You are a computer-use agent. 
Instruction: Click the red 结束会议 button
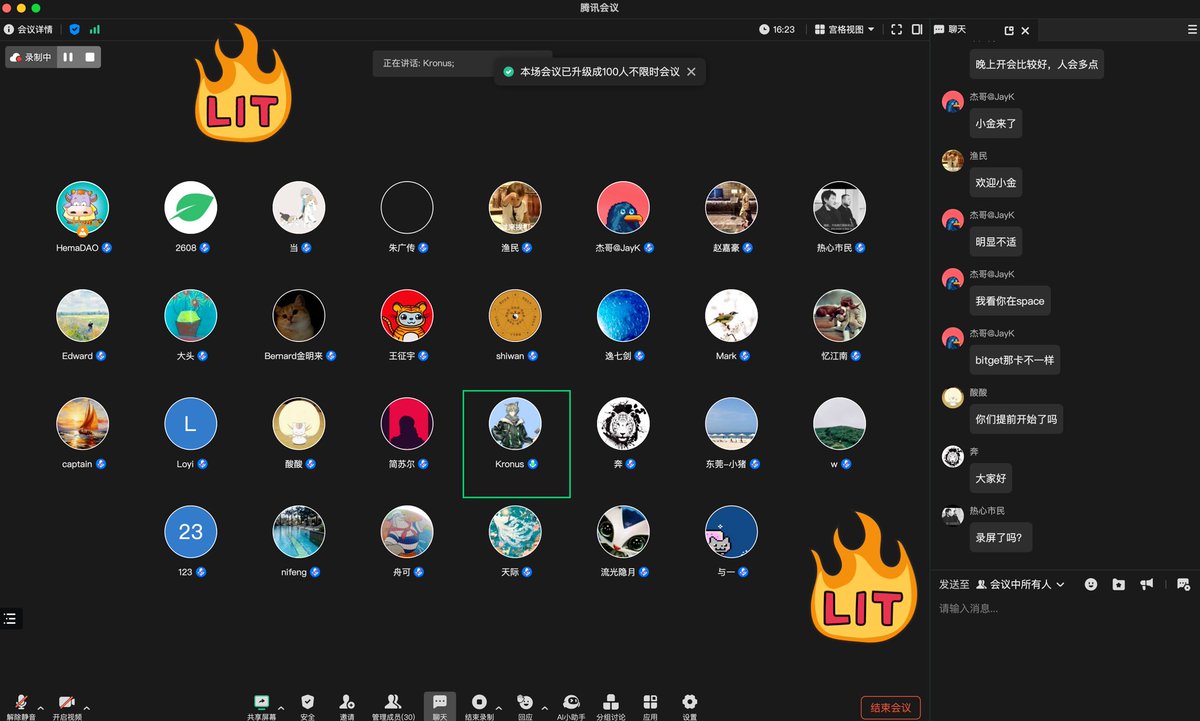pos(890,708)
